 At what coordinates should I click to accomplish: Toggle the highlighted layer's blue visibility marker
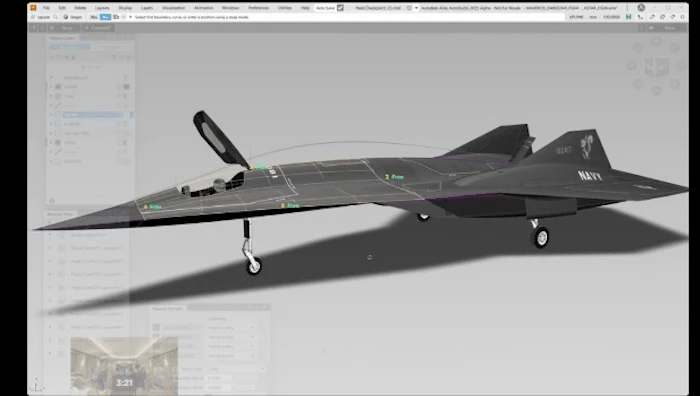point(131,115)
